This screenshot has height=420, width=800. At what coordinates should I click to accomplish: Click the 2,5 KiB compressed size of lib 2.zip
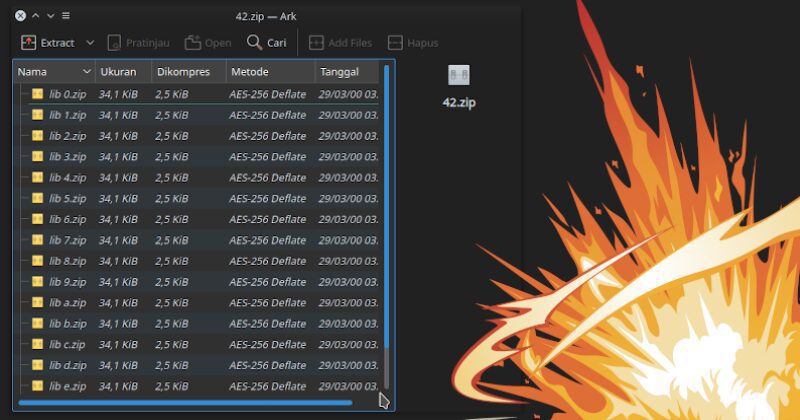pos(172,136)
